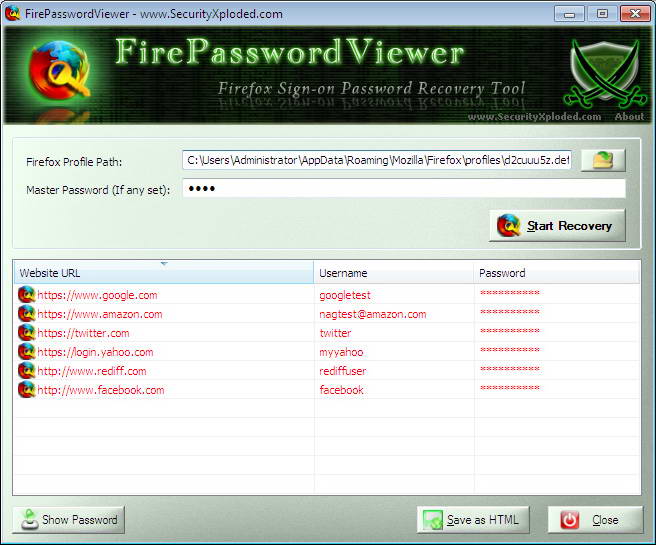Click username nagtest@amazon.com
656x545 pixels.
tap(373, 314)
